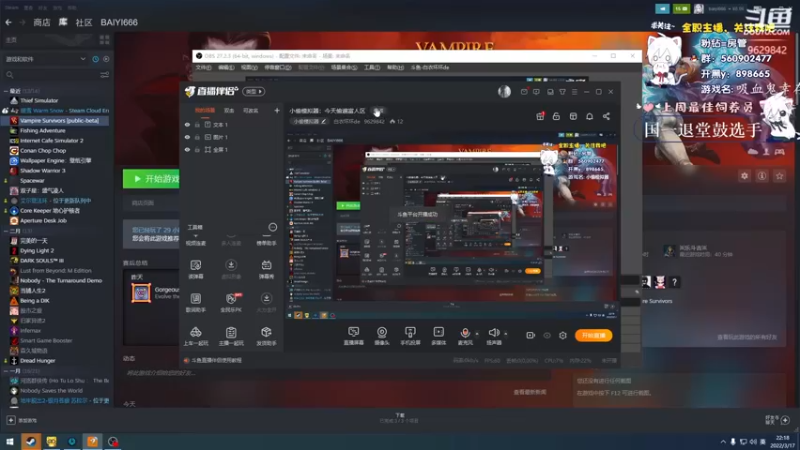Toggle visibility of 图片 1 source
Image resolution: width=800 pixels, height=450 pixels.
[x=187, y=137]
